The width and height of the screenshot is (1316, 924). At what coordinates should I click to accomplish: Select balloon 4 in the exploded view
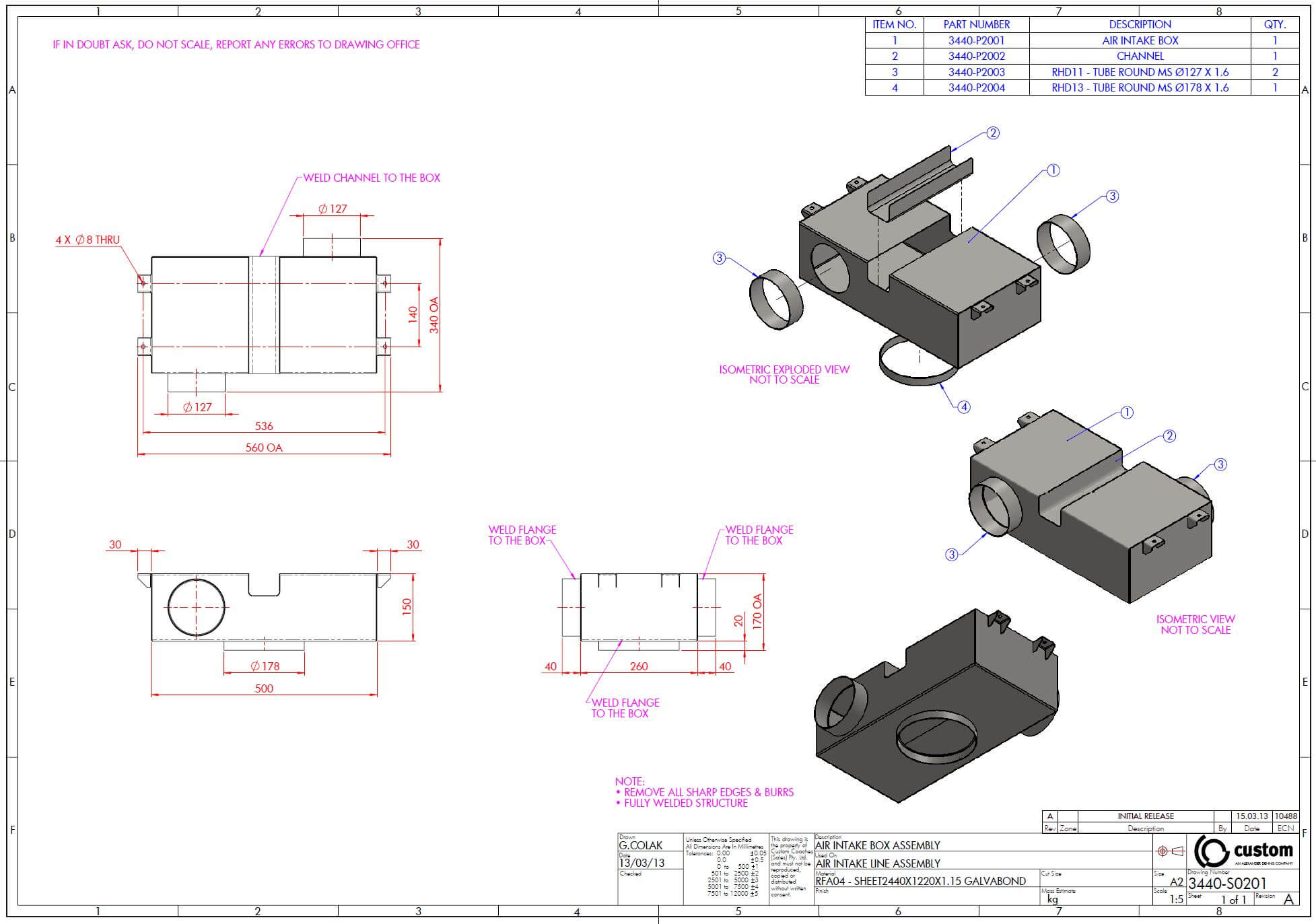coord(964,406)
